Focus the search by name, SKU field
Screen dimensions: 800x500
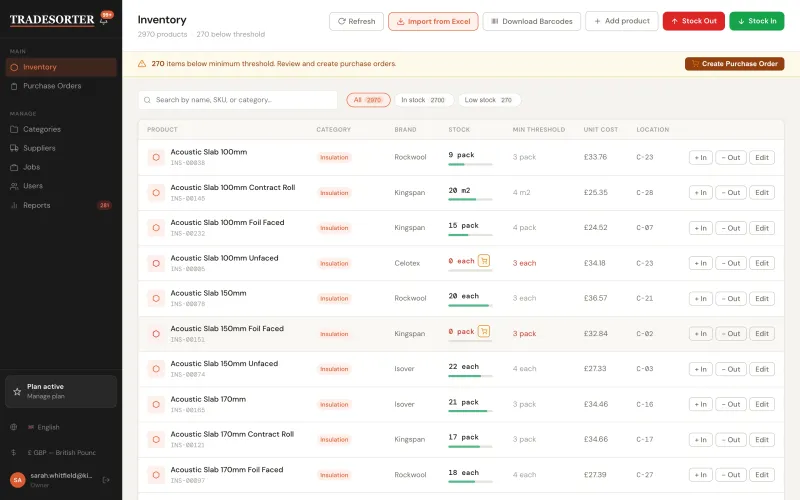pyautogui.click(x=238, y=100)
